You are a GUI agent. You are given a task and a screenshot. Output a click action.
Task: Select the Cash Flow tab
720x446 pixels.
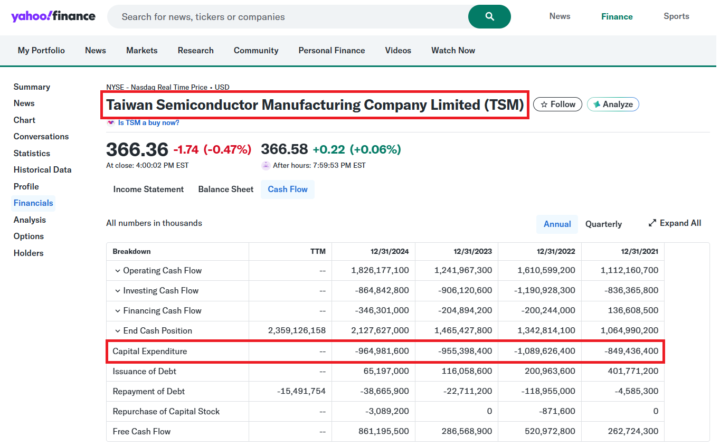pyautogui.click(x=287, y=189)
